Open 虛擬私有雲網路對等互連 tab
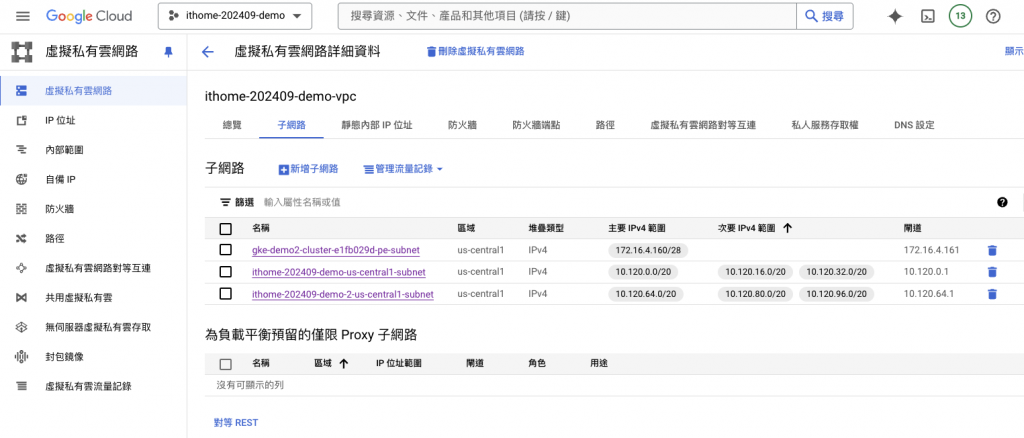This screenshot has width=1024, height=438. 703,125
